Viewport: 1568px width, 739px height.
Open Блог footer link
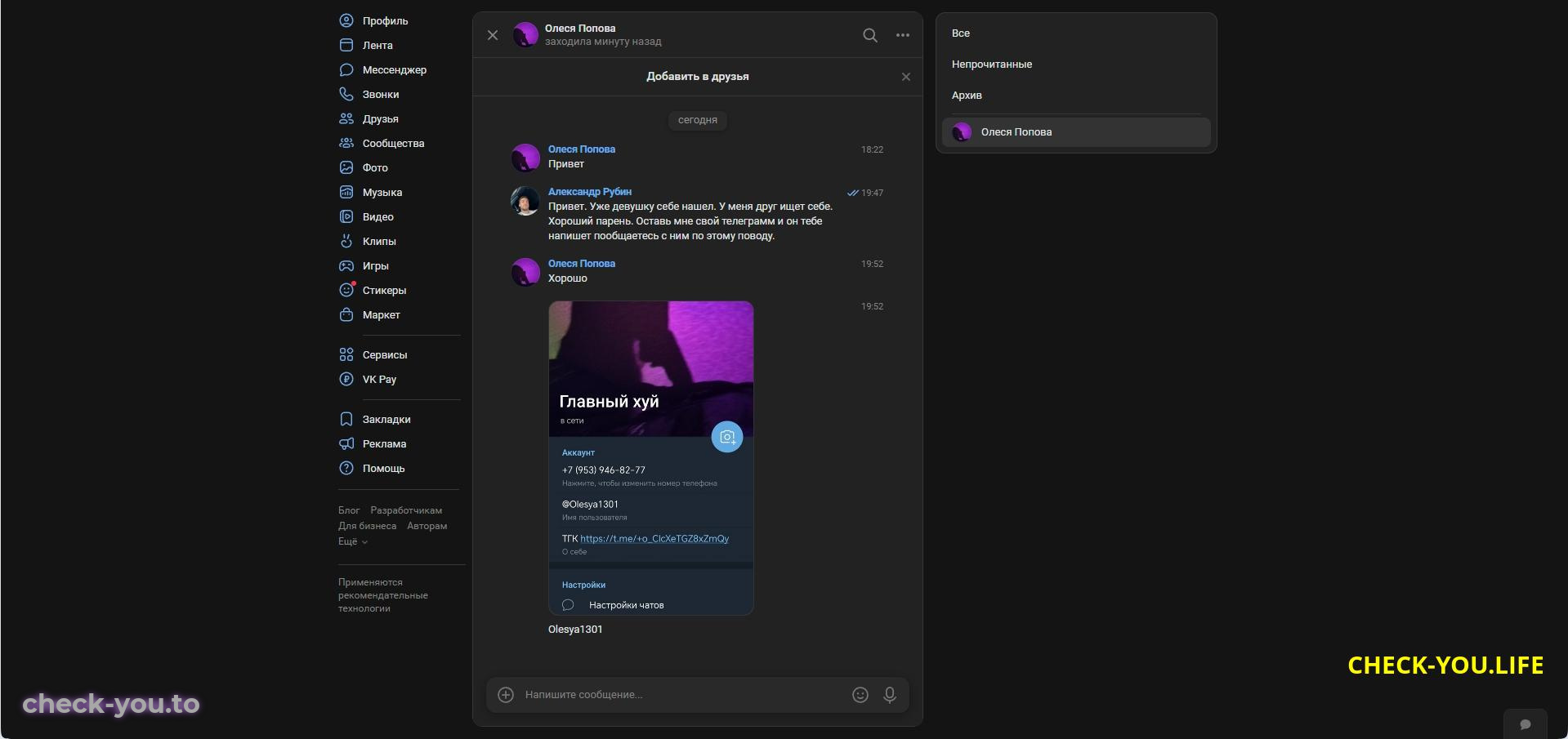(x=349, y=510)
